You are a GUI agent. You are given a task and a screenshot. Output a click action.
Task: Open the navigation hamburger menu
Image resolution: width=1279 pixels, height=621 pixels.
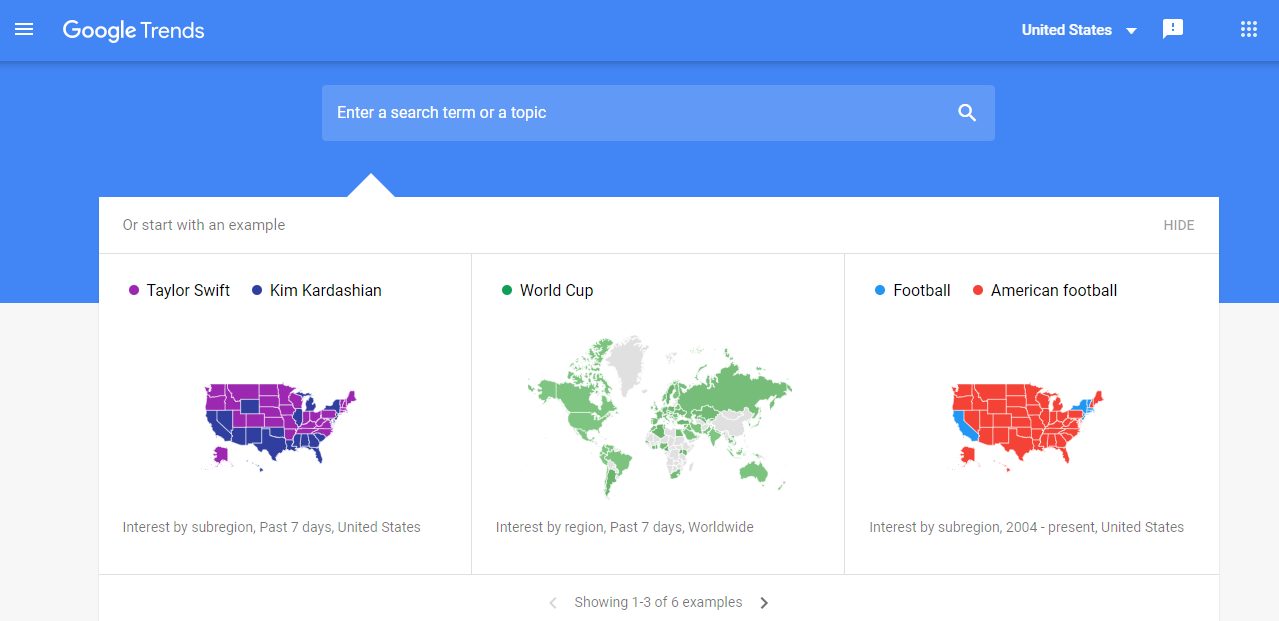click(23, 29)
